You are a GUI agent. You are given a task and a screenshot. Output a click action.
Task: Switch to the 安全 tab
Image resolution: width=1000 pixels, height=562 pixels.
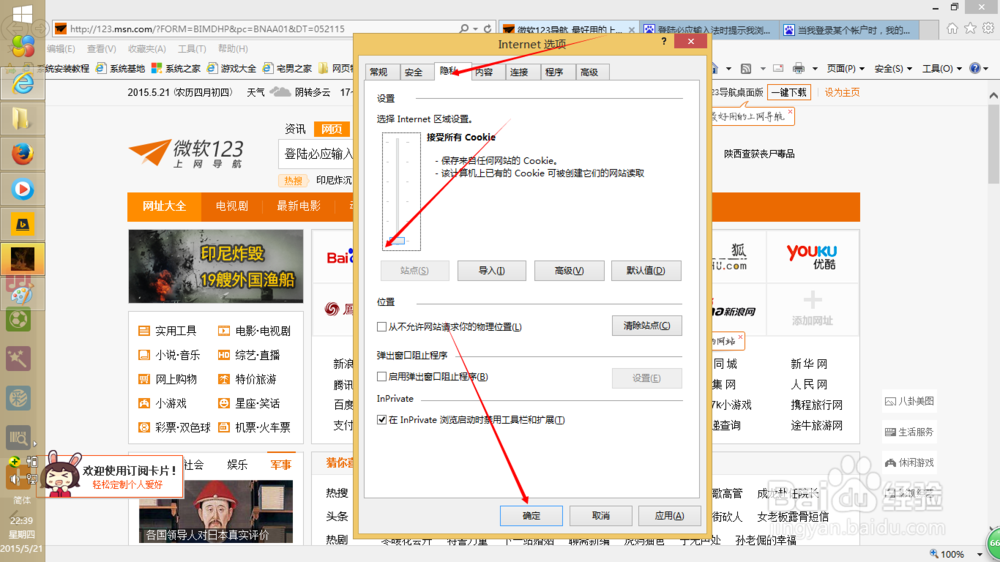(x=416, y=72)
